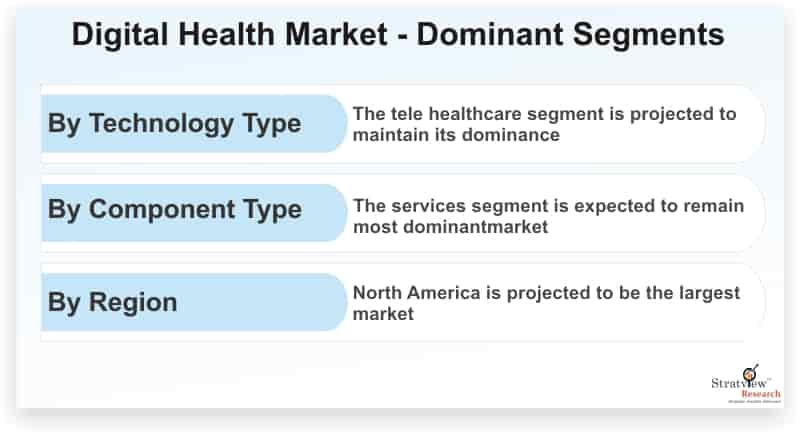Click the tele healthcare segment description
The width and height of the screenshot is (800, 434).
[544, 124]
